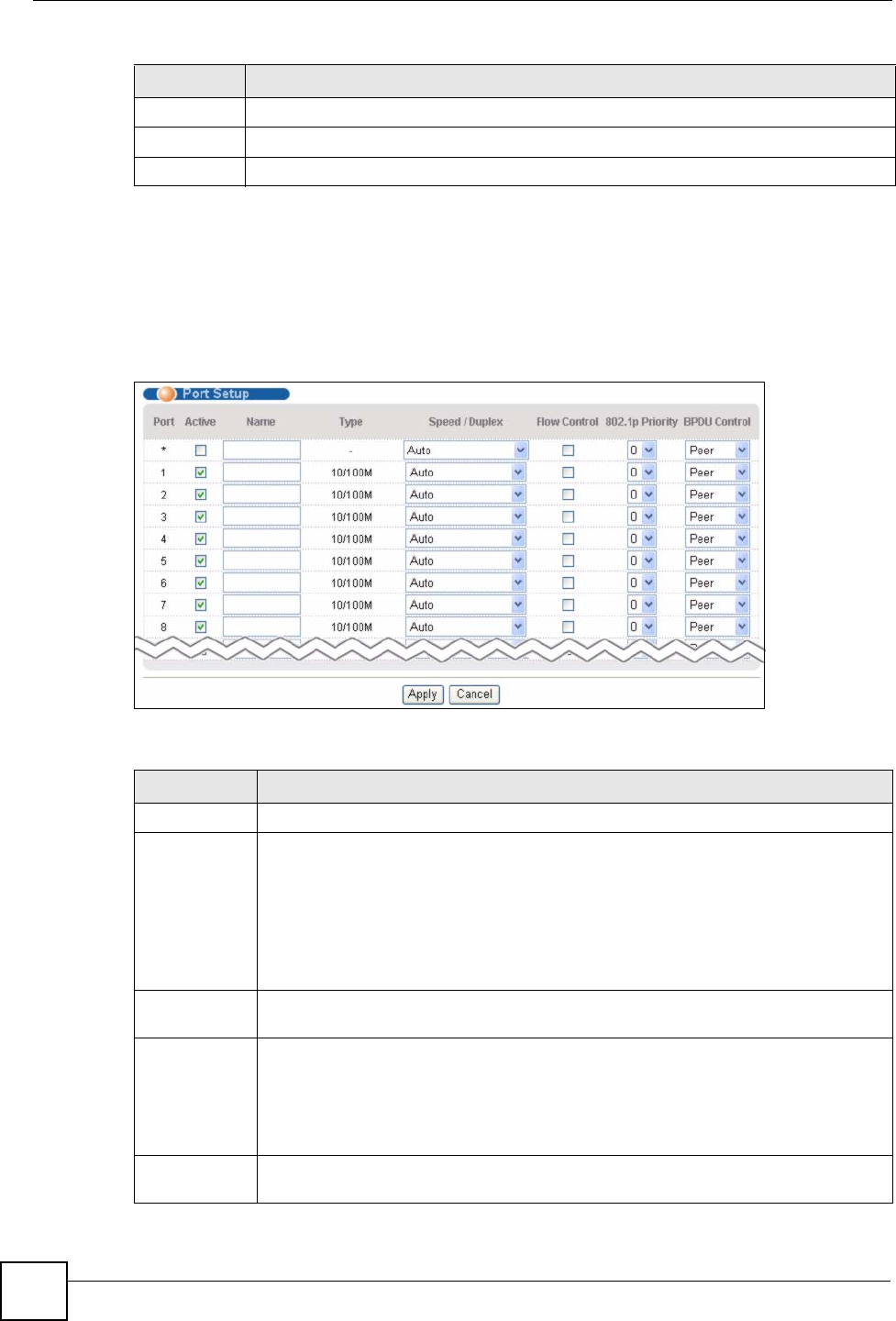Screen dimensions: 896x1321
Task: Open Speed/Duplex dropdown for port 6
Action: point(466,583)
